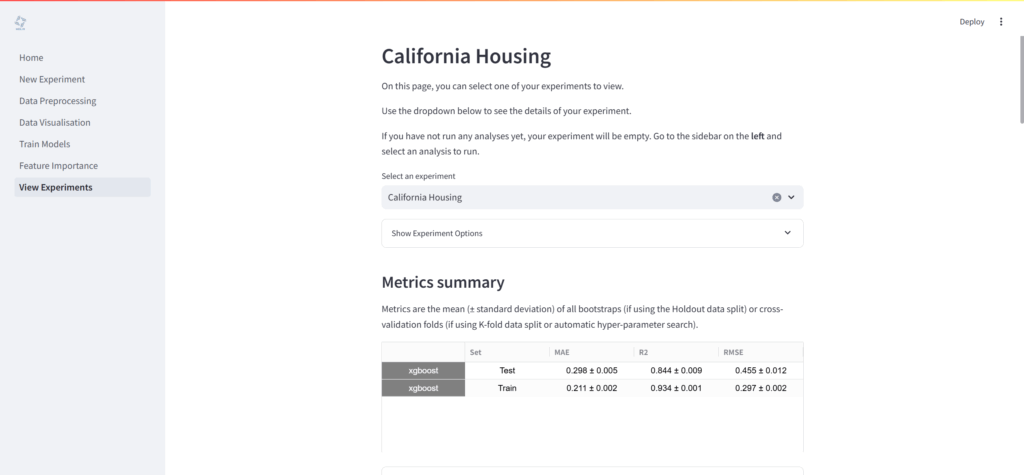Go to the Home page
The width and height of the screenshot is (1024, 475).
(x=31, y=58)
